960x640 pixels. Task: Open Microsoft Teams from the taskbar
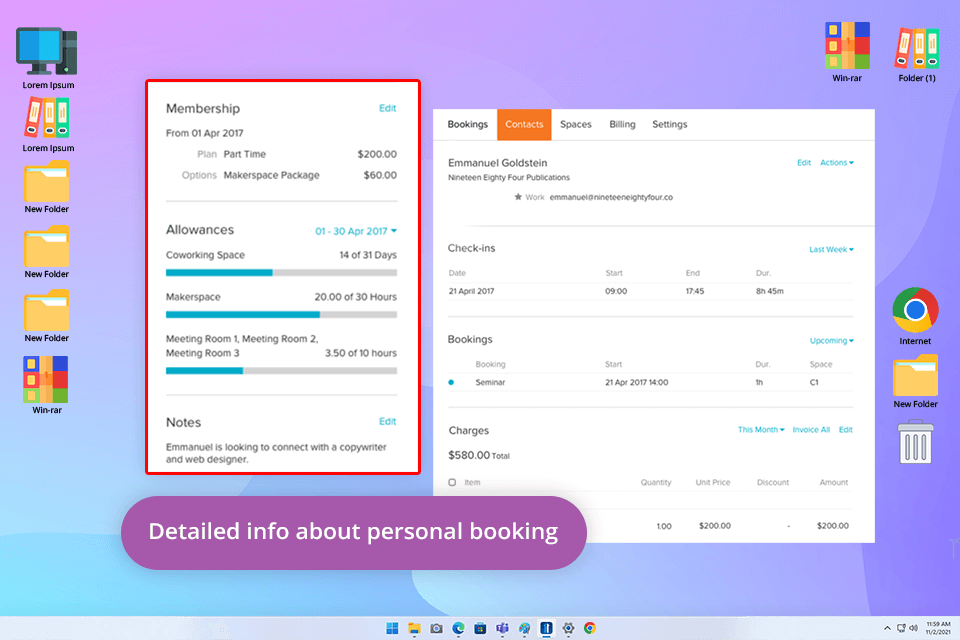click(x=503, y=628)
